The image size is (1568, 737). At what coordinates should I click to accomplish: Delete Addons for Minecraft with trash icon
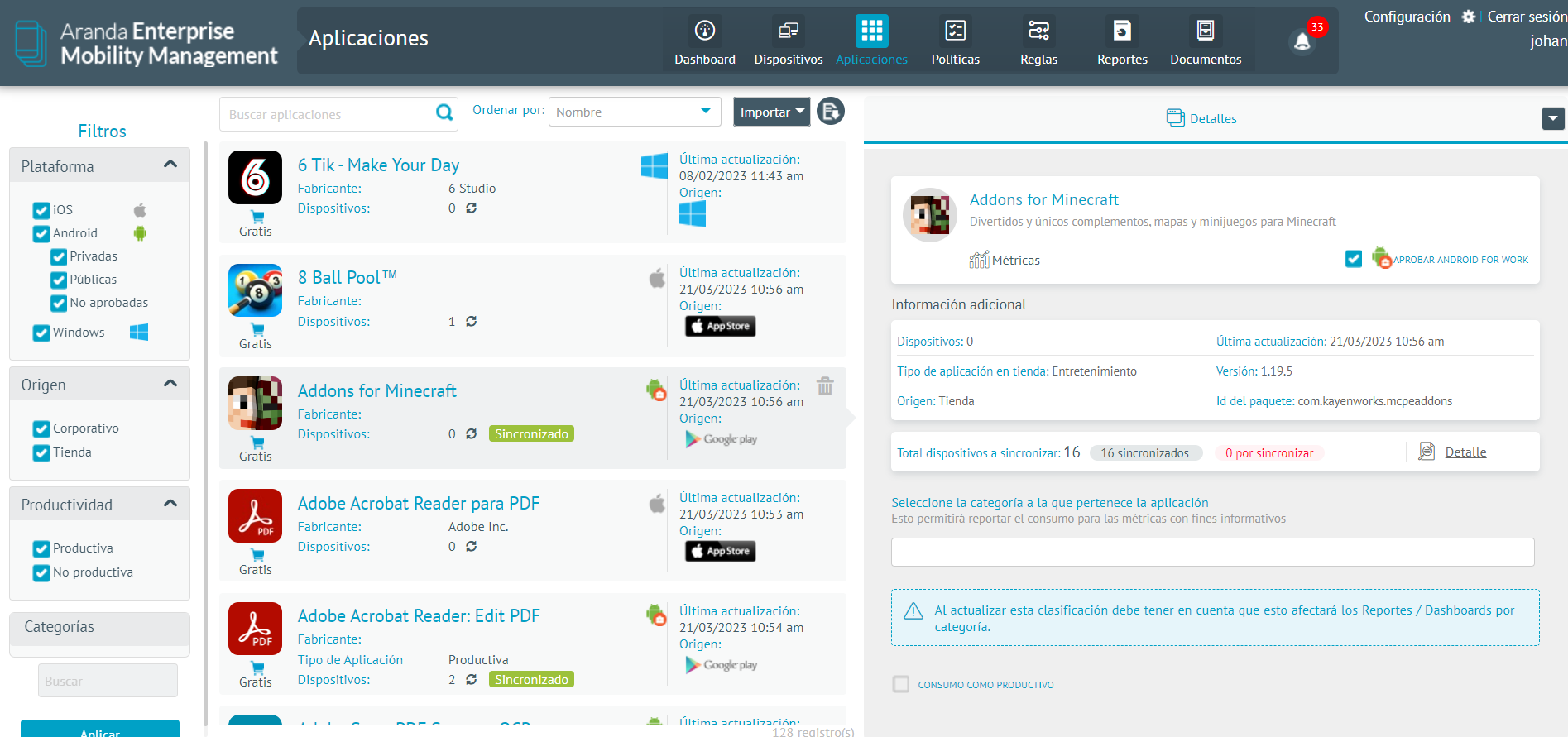tap(825, 386)
